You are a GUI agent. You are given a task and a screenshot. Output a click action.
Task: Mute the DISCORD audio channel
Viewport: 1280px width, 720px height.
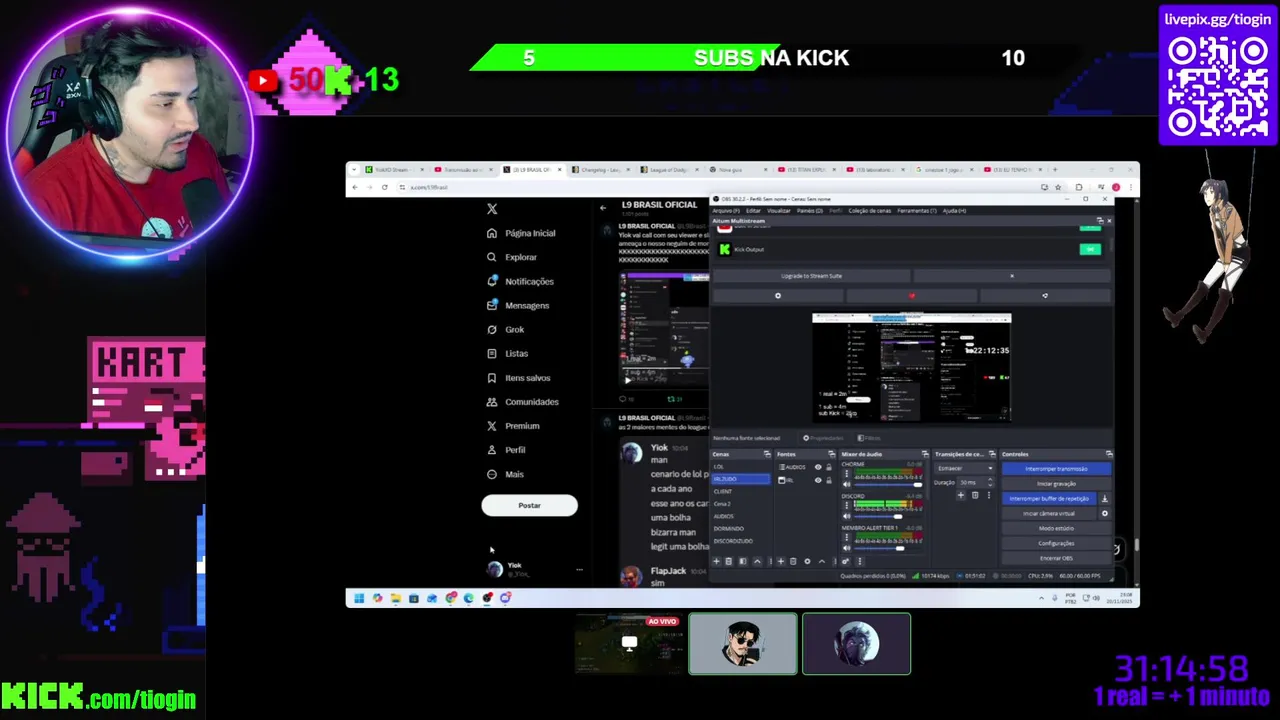pyautogui.click(x=847, y=516)
